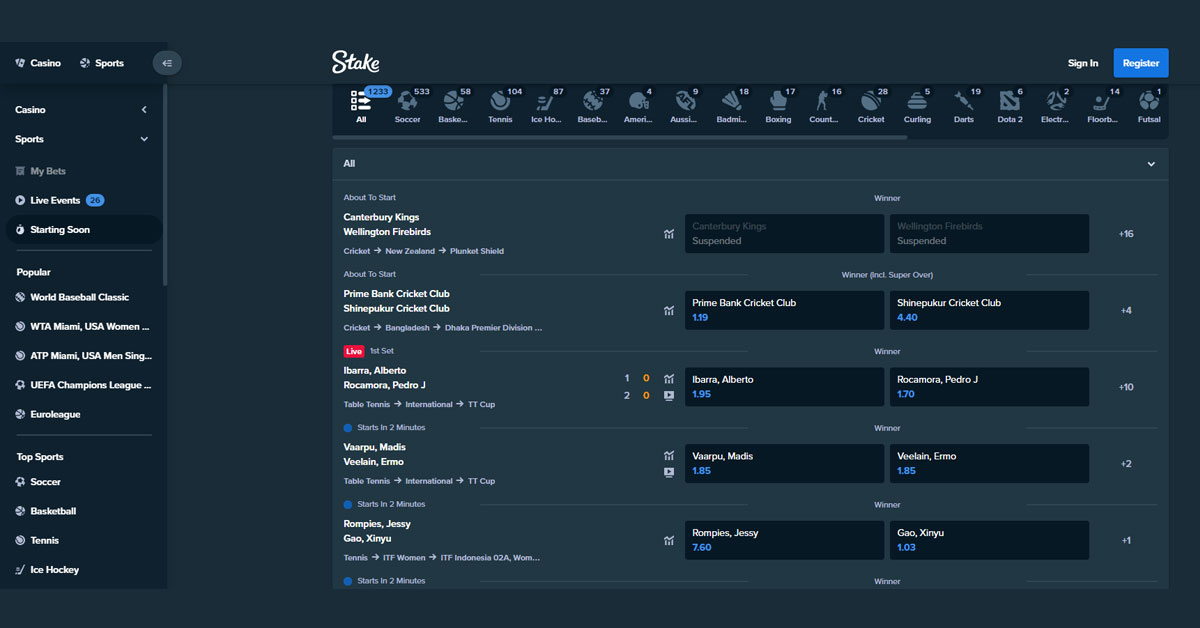Open Euroleague from Popular list
Screen dimensions: 1200x628
click(48, 414)
